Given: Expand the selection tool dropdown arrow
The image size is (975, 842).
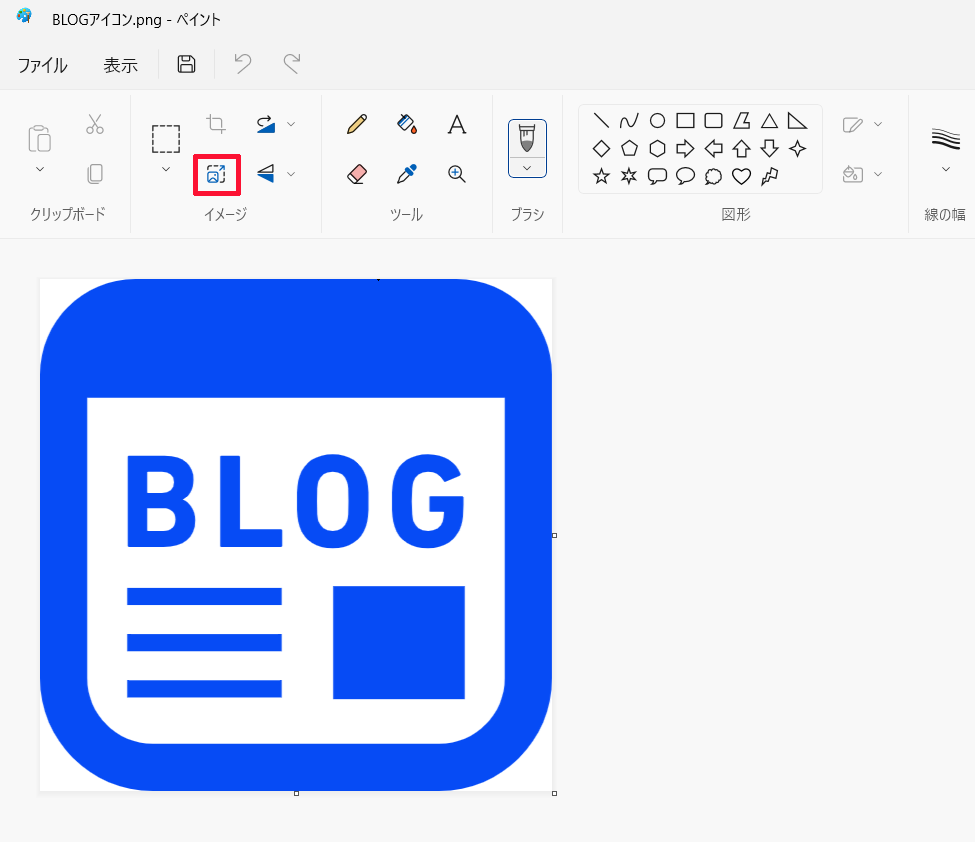Looking at the screenshot, I should coord(166,170).
